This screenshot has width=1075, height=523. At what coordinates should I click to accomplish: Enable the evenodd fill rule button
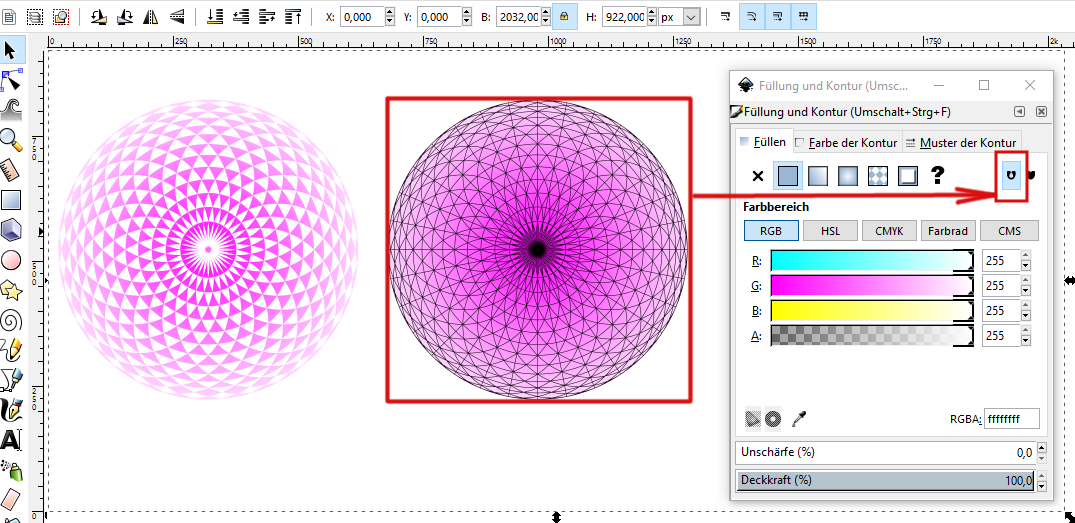click(1011, 175)
